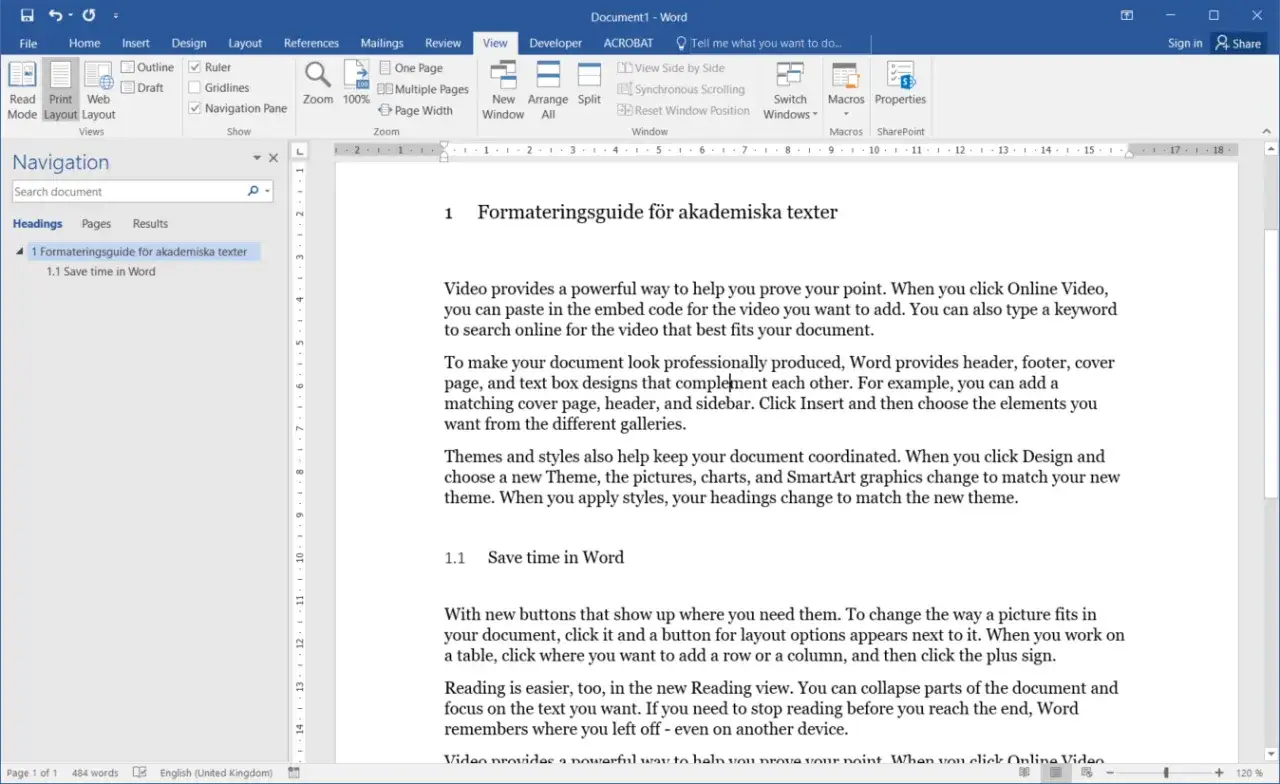1280x784 pixels.
Task: Show Results in Navigation pane
Action: (x=150, y=224)
